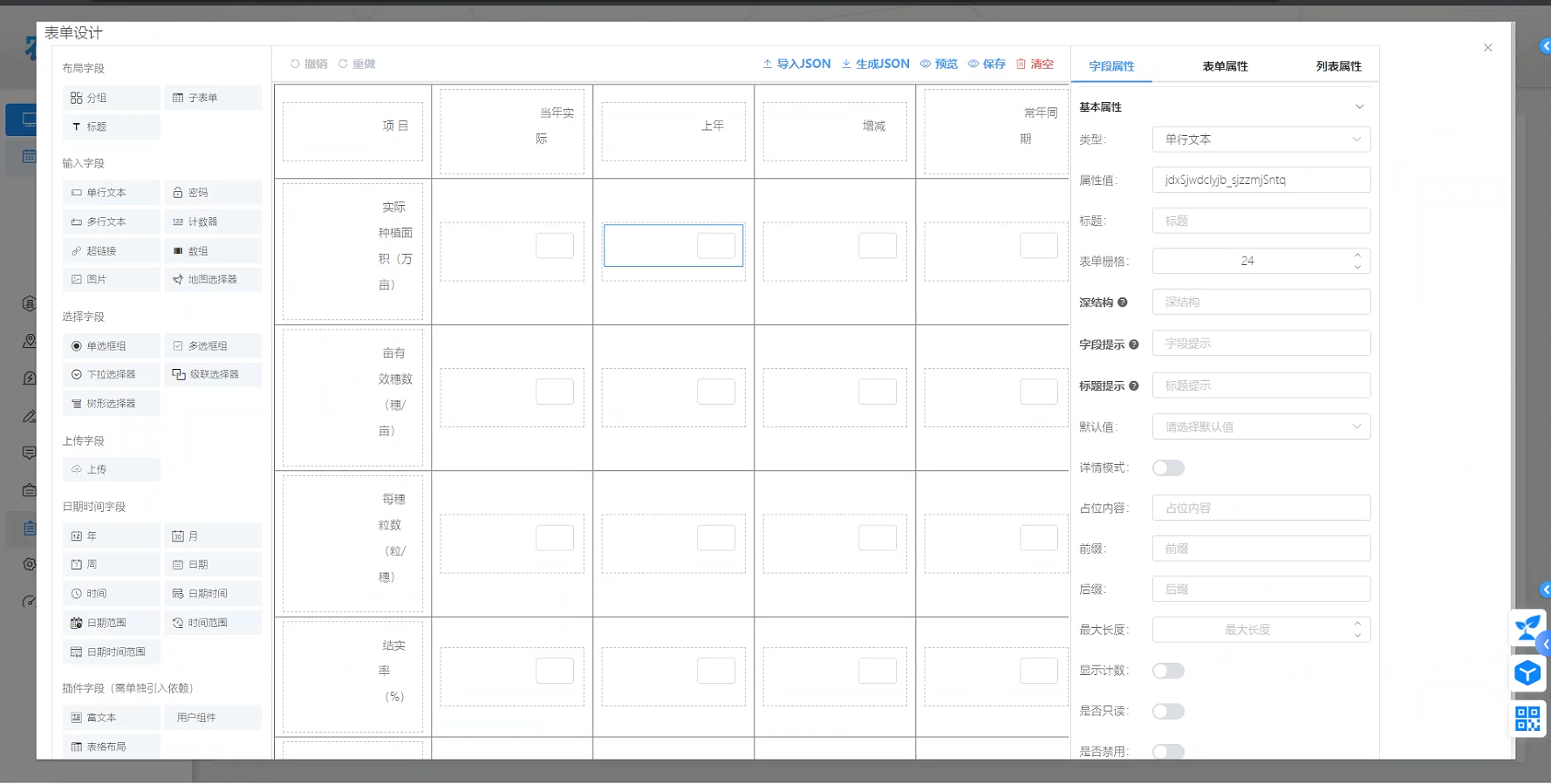Save the form with 保存
1551x784 pixels.
[987, 64]
